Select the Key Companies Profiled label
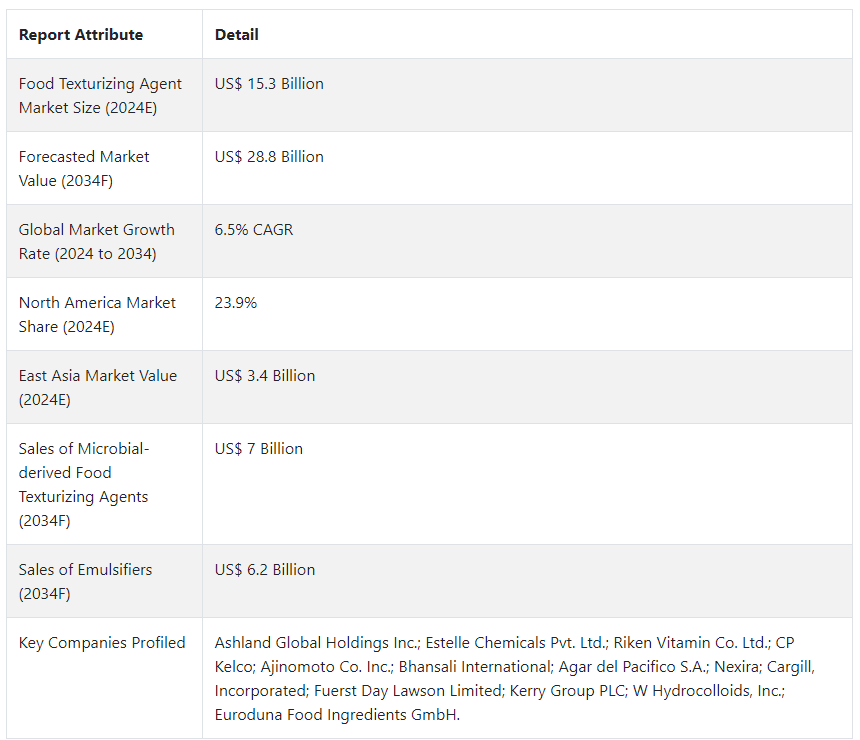 (x=102, y=643)
